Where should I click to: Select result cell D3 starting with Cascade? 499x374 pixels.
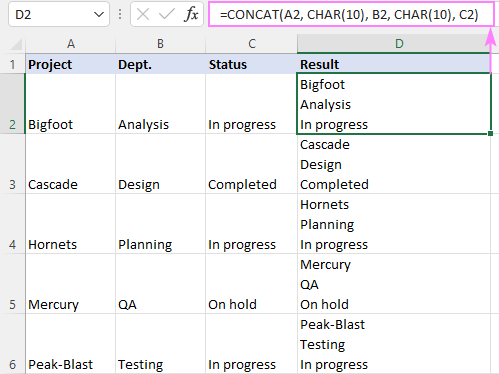[x=394, y=164]
